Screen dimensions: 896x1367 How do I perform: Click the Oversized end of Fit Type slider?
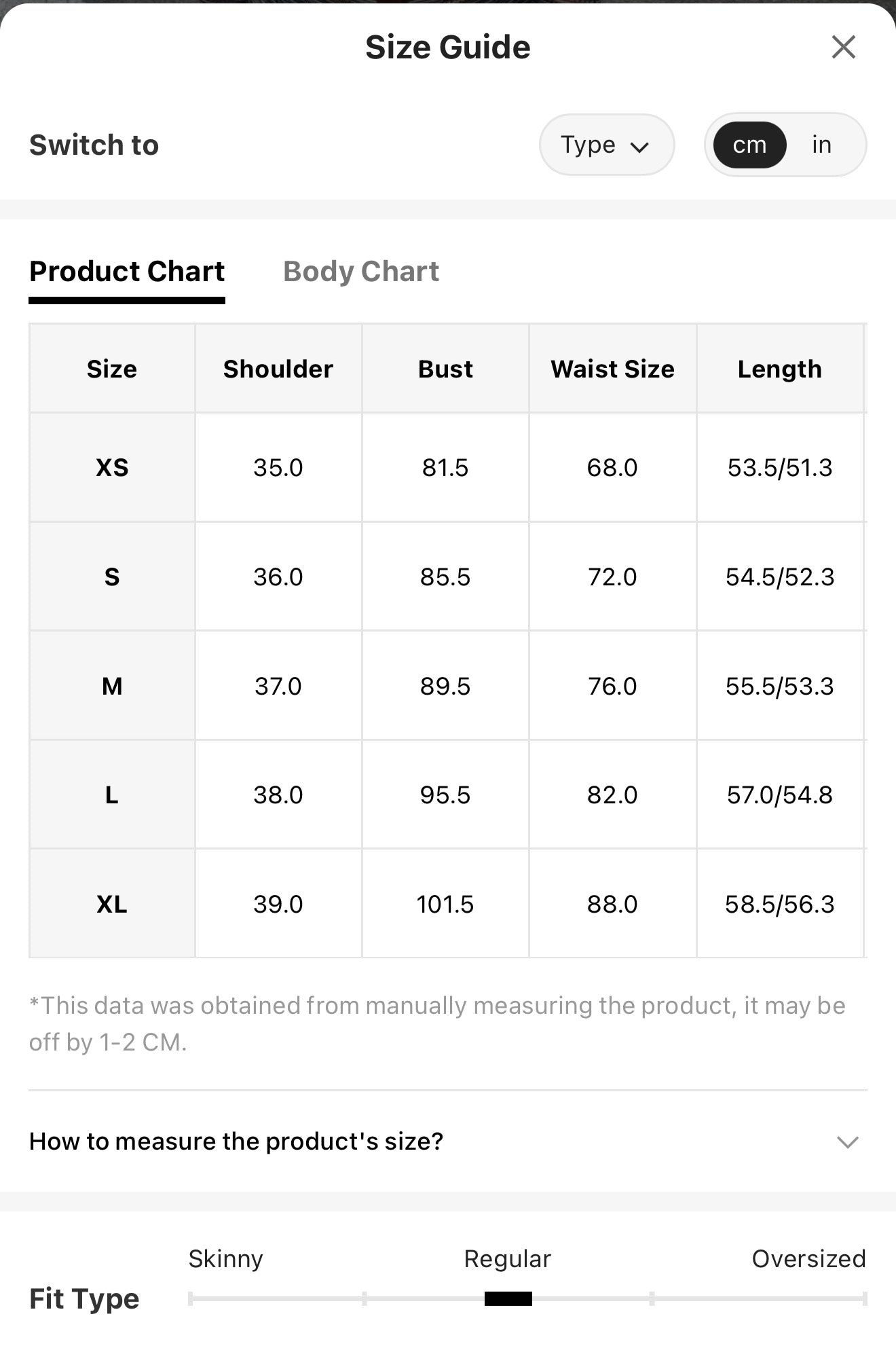[x=864, y=1298]
